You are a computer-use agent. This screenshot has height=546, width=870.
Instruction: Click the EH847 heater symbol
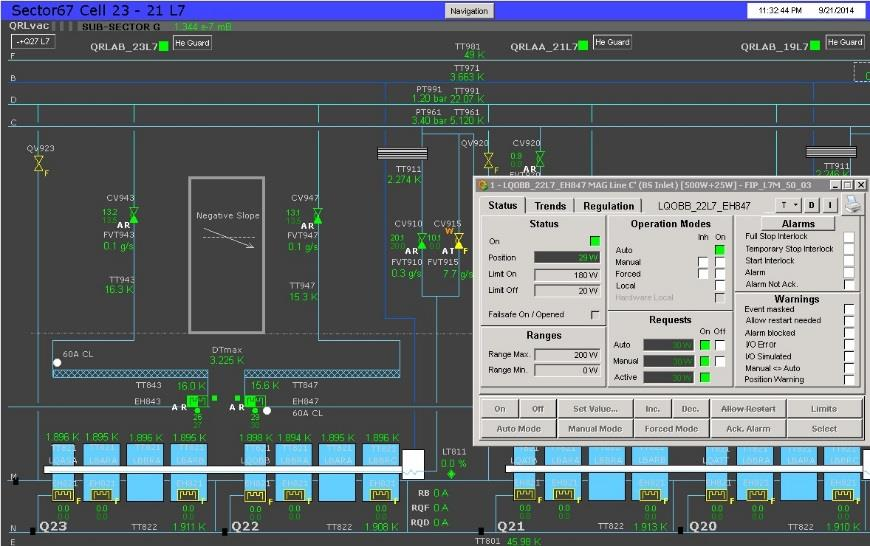[x=255, y=401]
